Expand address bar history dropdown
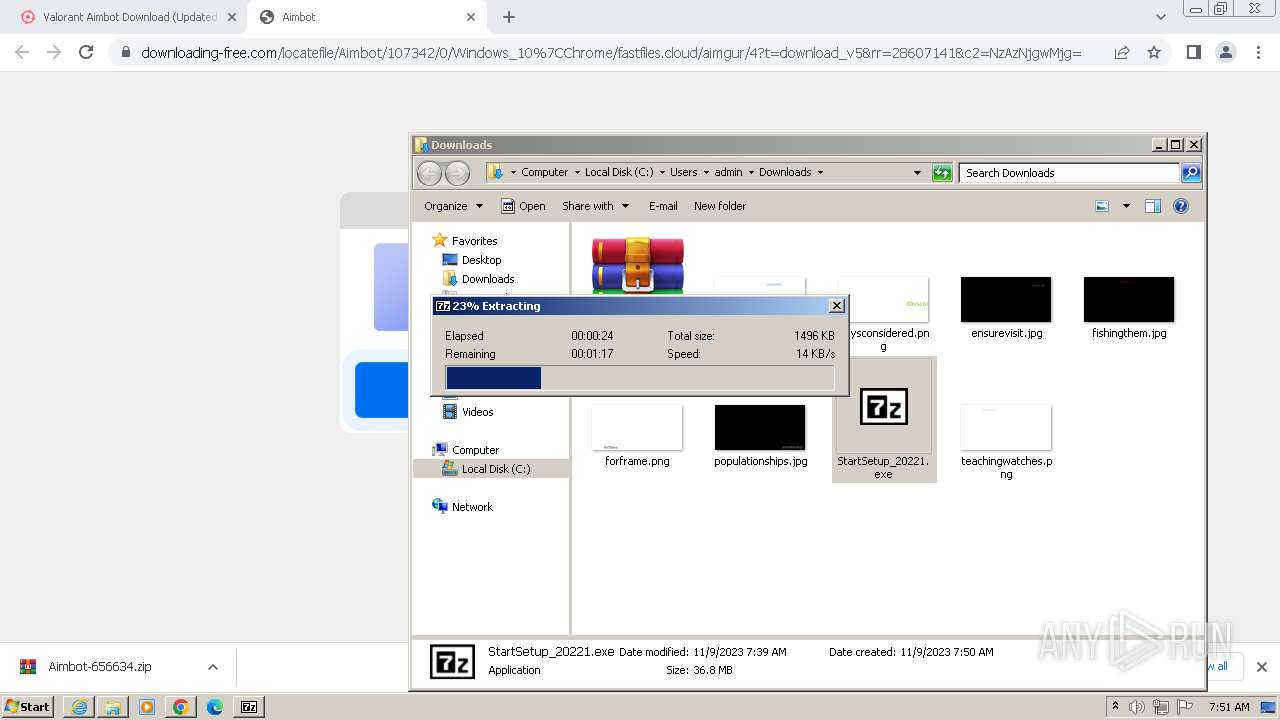The image size is (1280, 720). pyautogui.click(x=917, y=173)
